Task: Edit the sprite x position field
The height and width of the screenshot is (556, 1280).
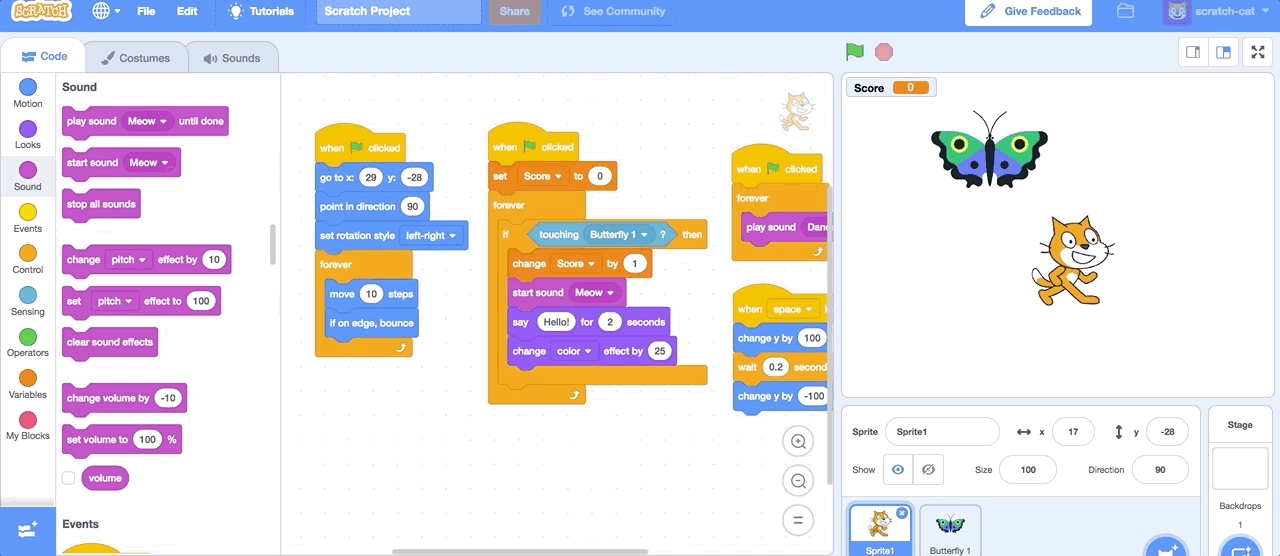Action: tap(1073, 432)
